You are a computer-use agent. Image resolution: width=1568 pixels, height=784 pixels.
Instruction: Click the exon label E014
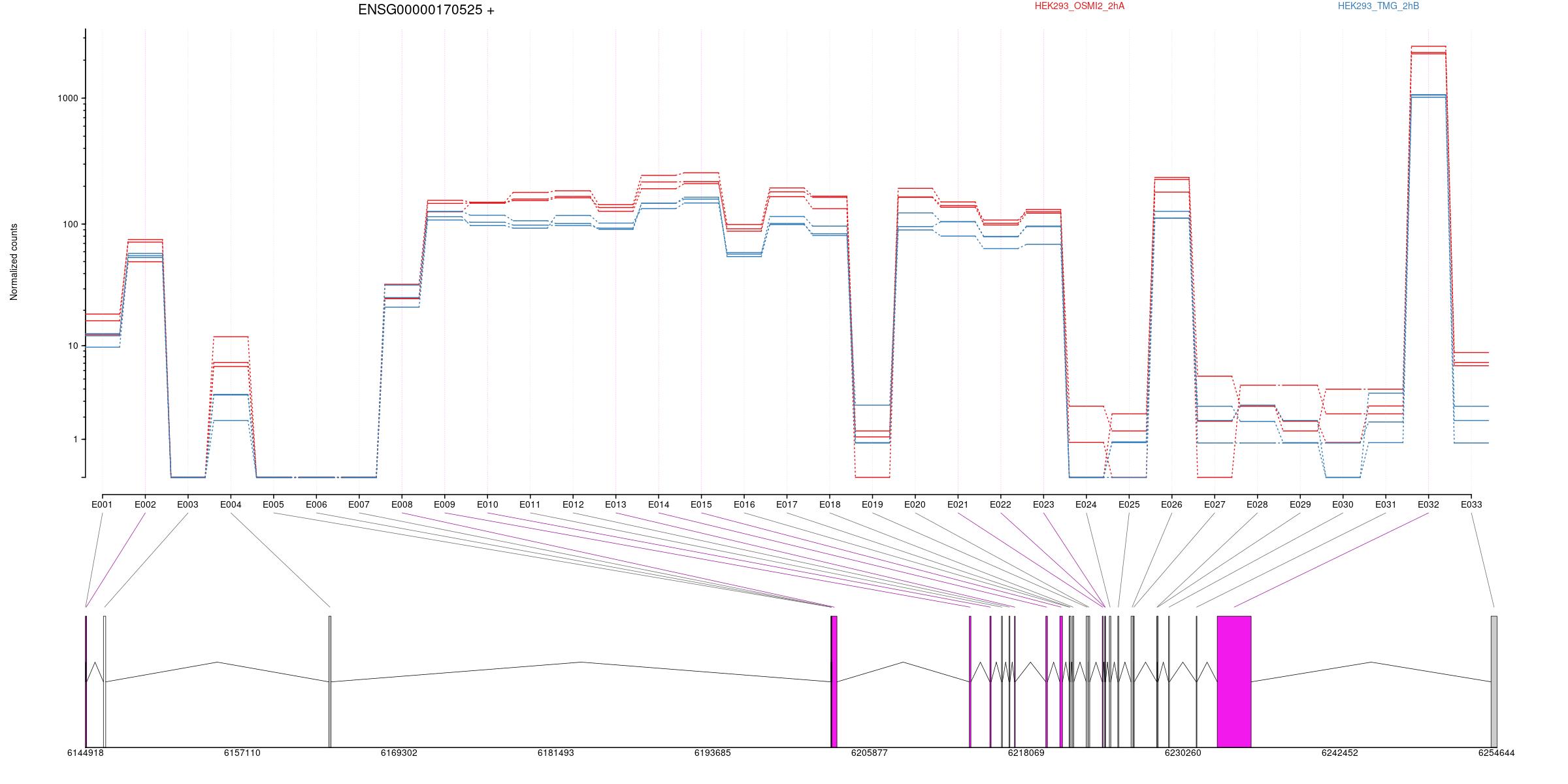[659, 504]
